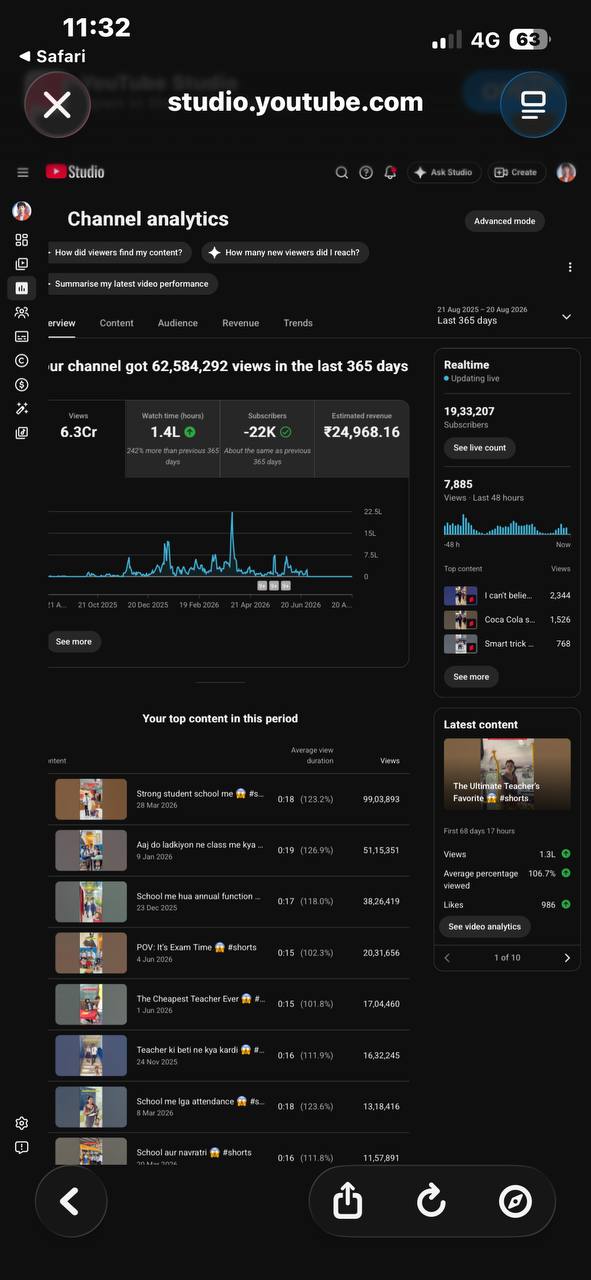Viewport: 591px width, 1280px height.
Task: Click See more under the views chart
Action: point(74,642)
